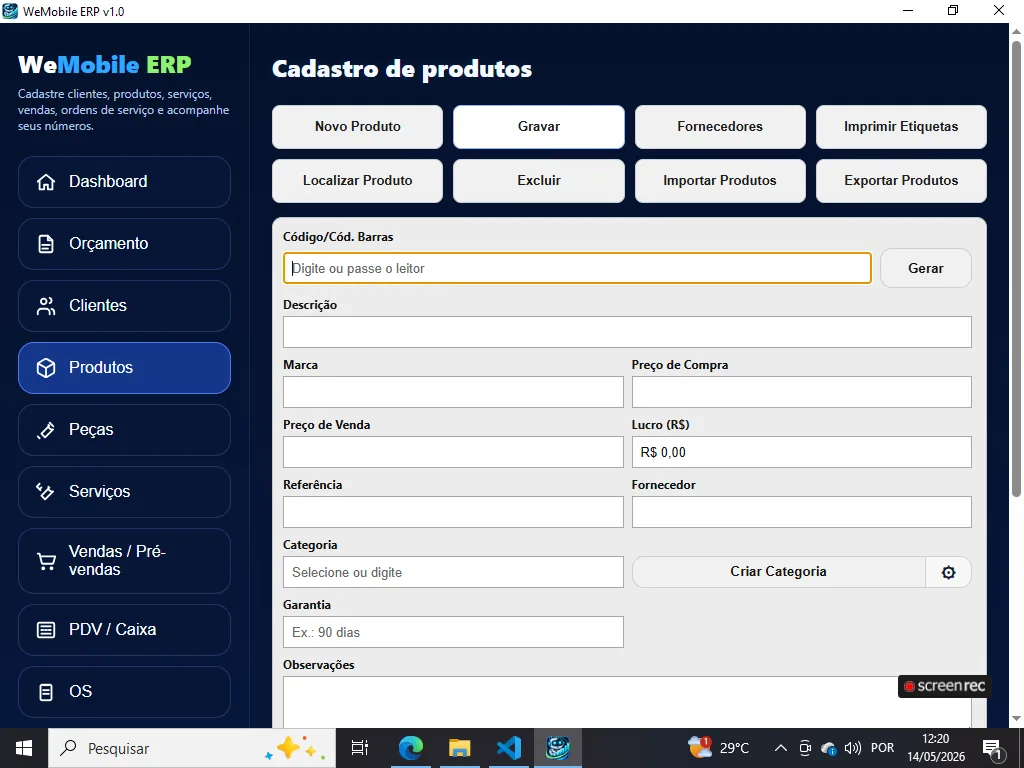Select Produtos in the sidebar
The image size is (1024, 768).
(x=124, y=368)
